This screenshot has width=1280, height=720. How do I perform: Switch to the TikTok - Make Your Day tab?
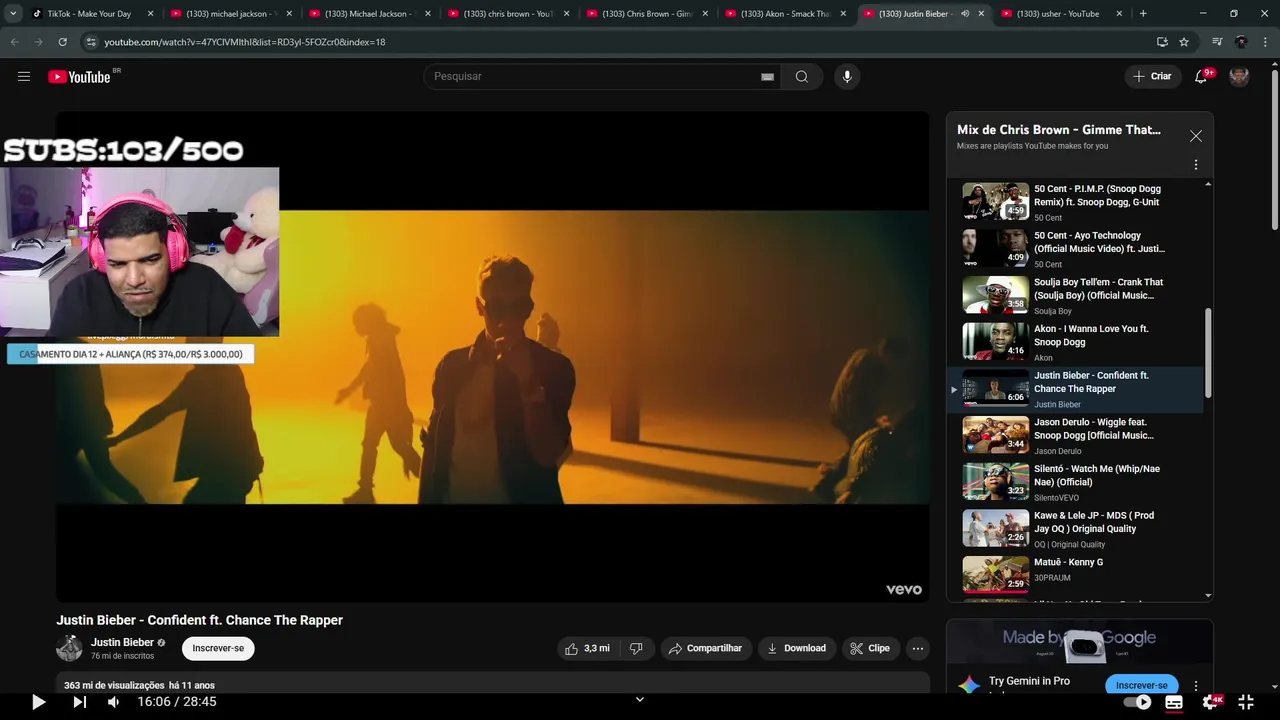tap(90, 14)
